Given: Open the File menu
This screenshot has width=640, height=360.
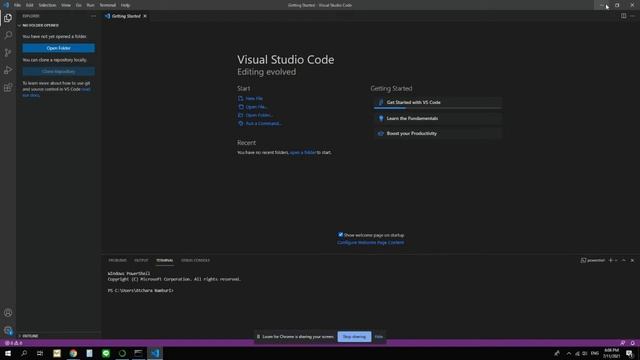Looking at the screenshot, I should (17, 5).
